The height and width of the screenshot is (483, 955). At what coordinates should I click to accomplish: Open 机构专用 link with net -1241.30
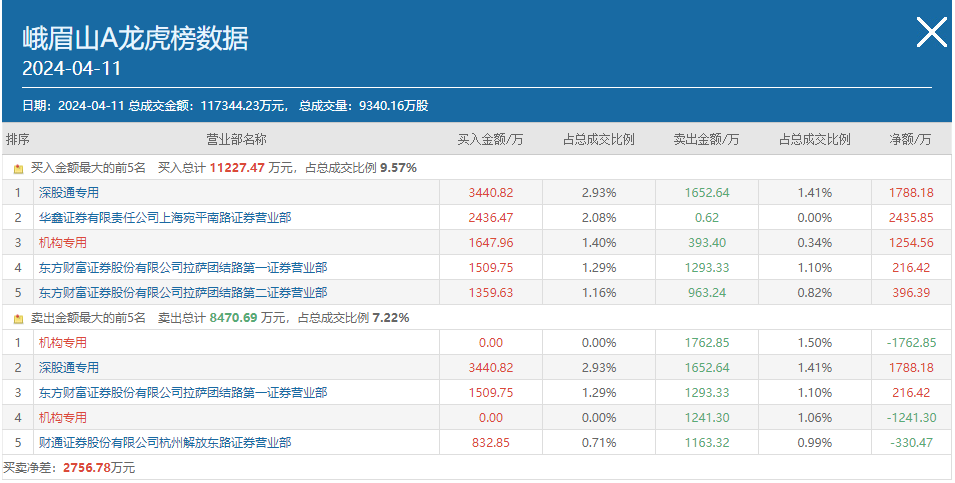tap(63, 418)
